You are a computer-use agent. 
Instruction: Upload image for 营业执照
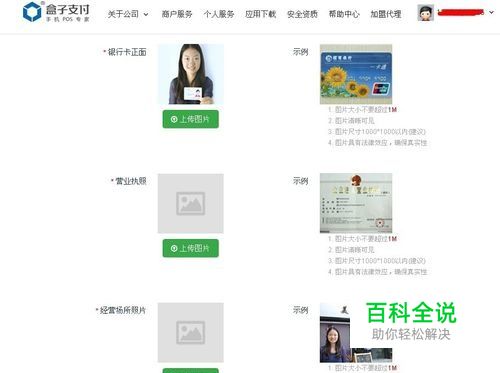[x=191, y=248]
